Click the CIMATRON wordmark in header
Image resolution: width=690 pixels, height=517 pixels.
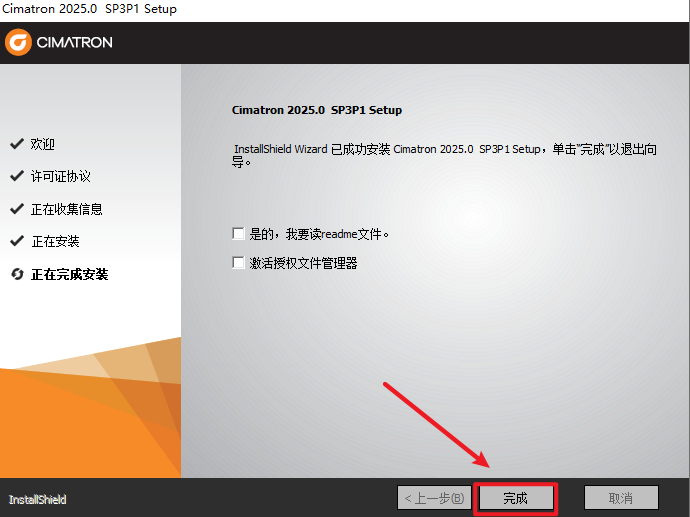[x=76, y=43]
